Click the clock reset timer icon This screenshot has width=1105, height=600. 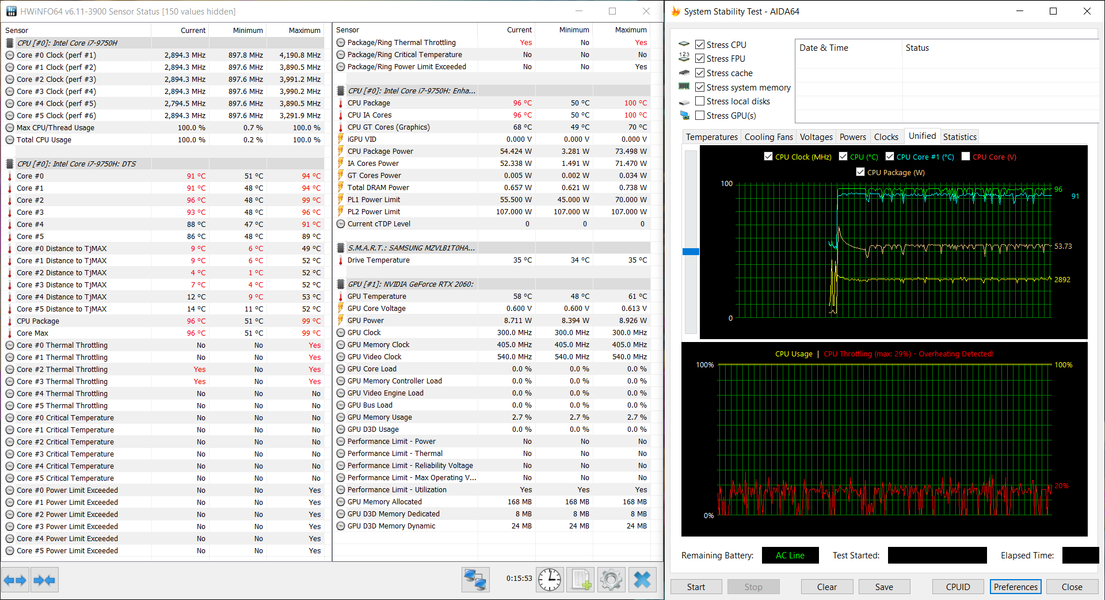click(550, 580)
